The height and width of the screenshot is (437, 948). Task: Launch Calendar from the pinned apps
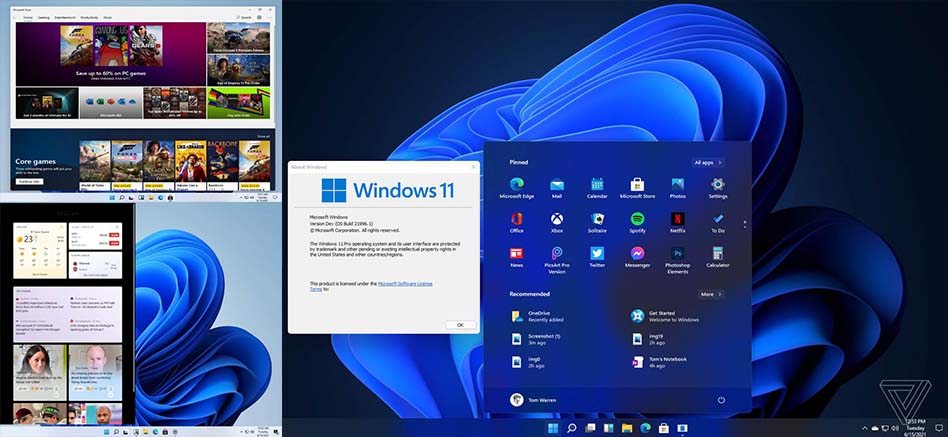coord(597,188)
